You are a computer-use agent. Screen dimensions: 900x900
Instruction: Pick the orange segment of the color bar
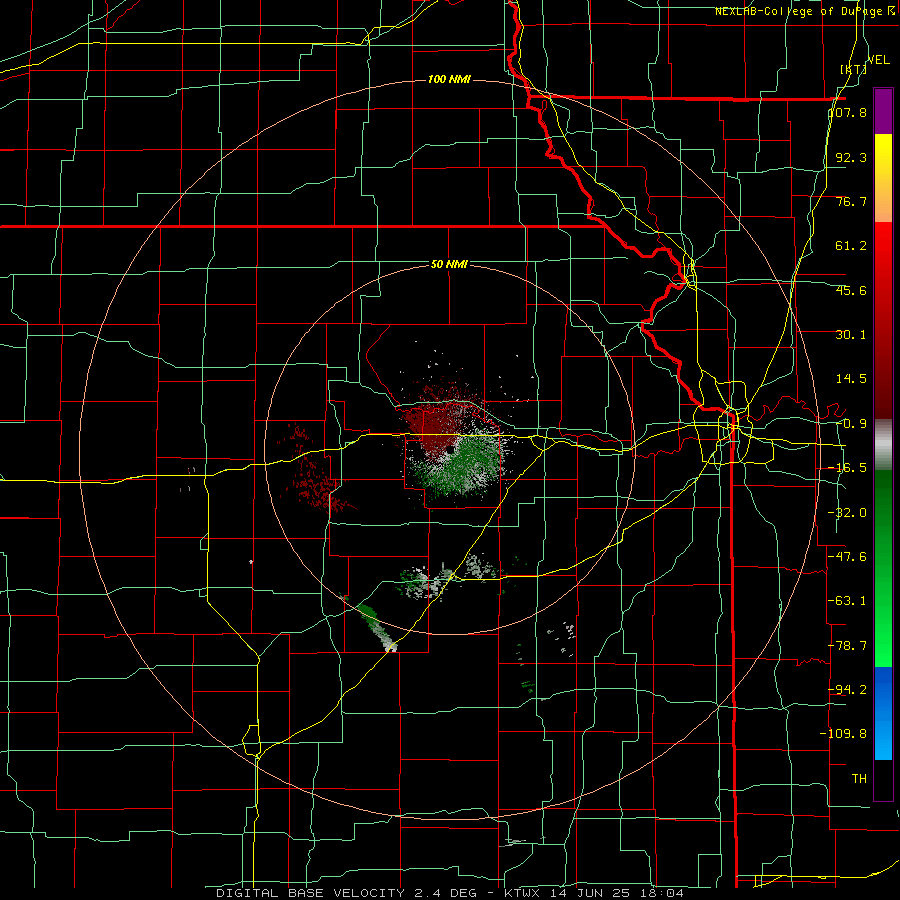(x=883, y=200)
